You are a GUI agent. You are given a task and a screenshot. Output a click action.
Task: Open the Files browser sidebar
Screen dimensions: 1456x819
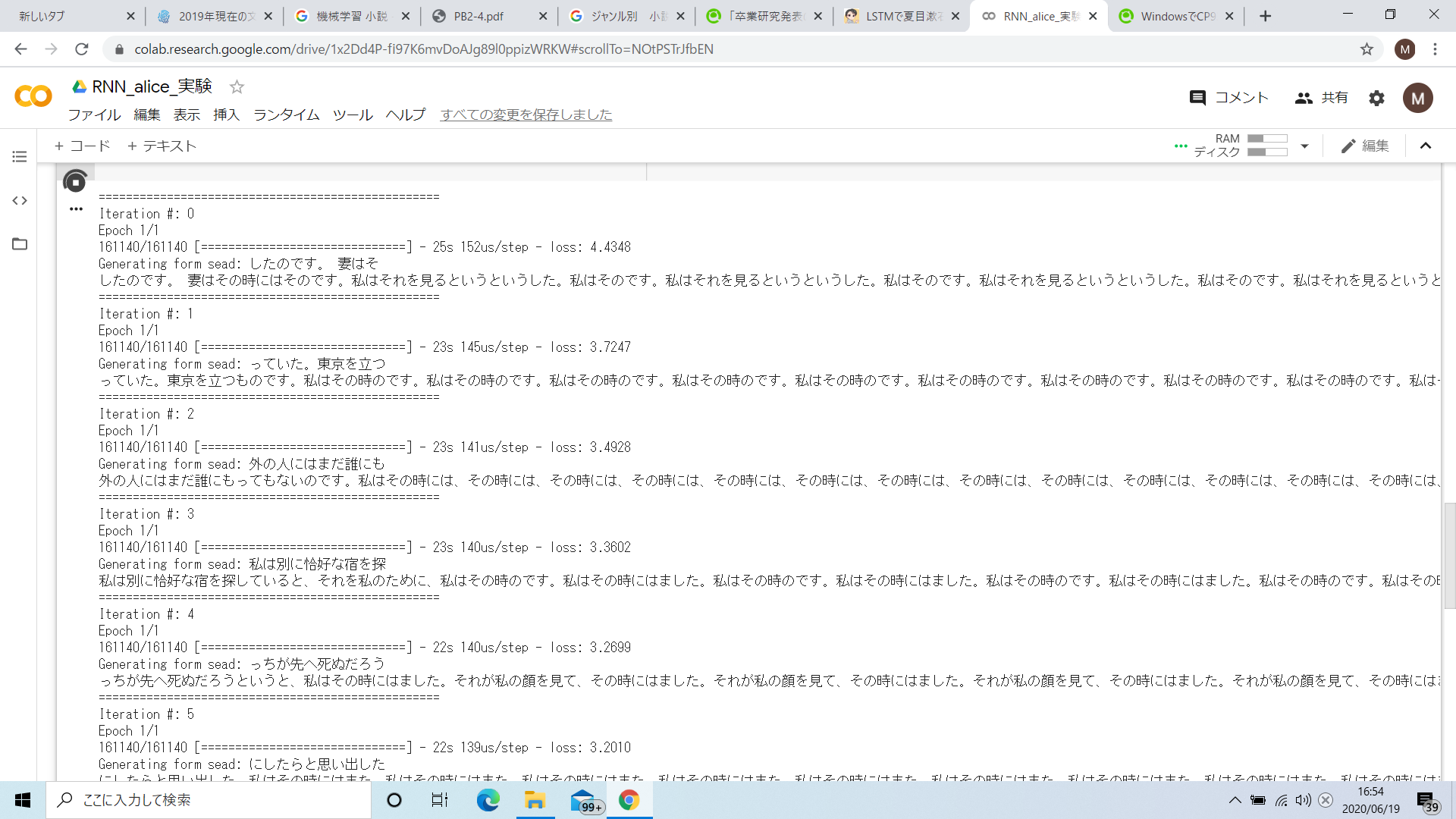(19, 244)
